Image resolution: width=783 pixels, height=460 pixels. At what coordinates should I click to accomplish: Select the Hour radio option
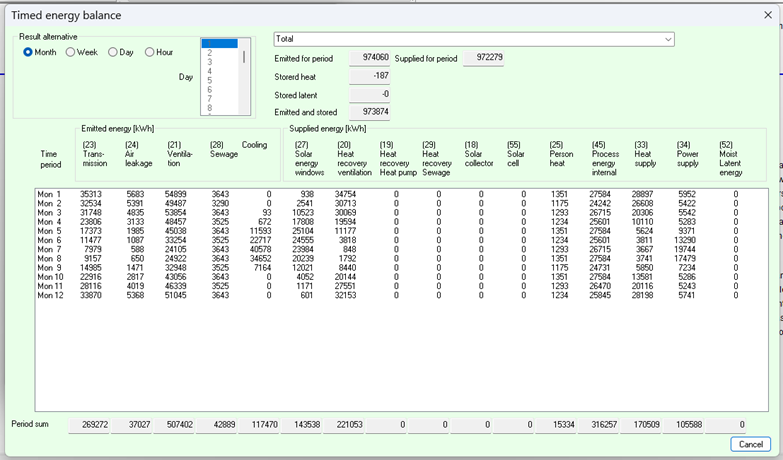[150, 52]
